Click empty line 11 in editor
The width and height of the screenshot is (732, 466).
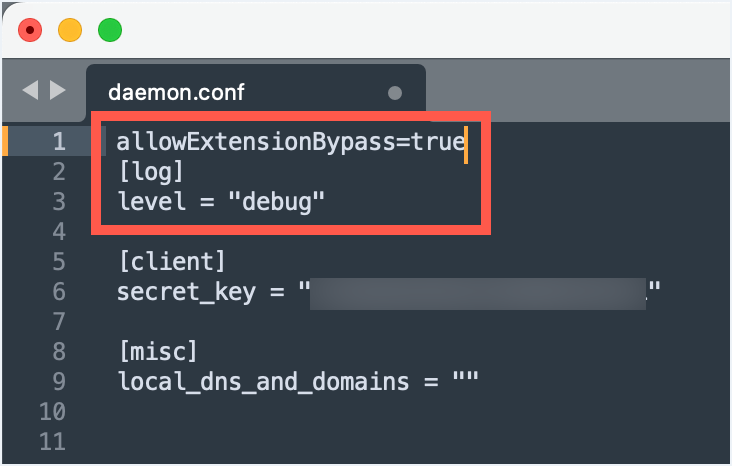coord(300,442)
